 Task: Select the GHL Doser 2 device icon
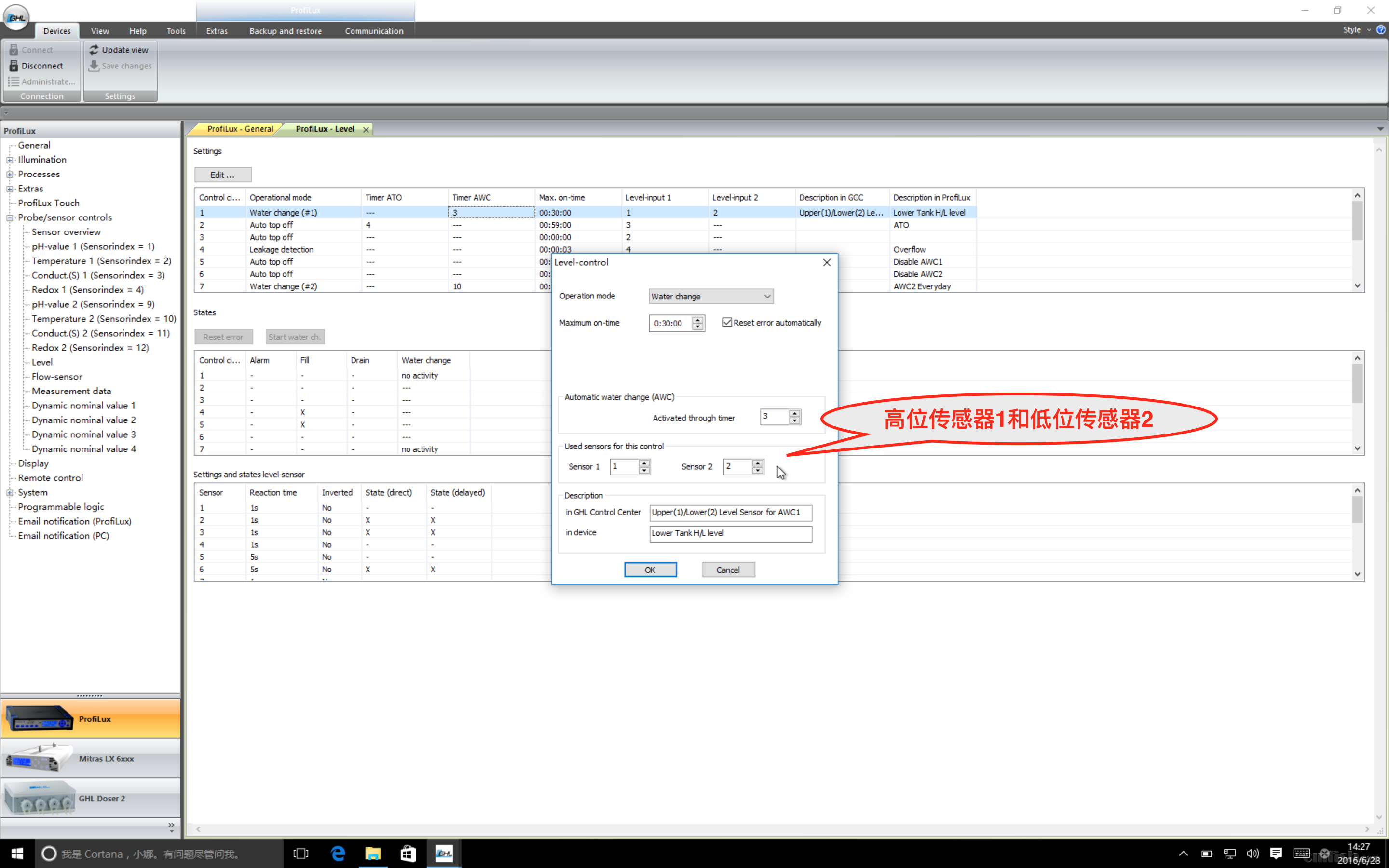coord(39,798)
